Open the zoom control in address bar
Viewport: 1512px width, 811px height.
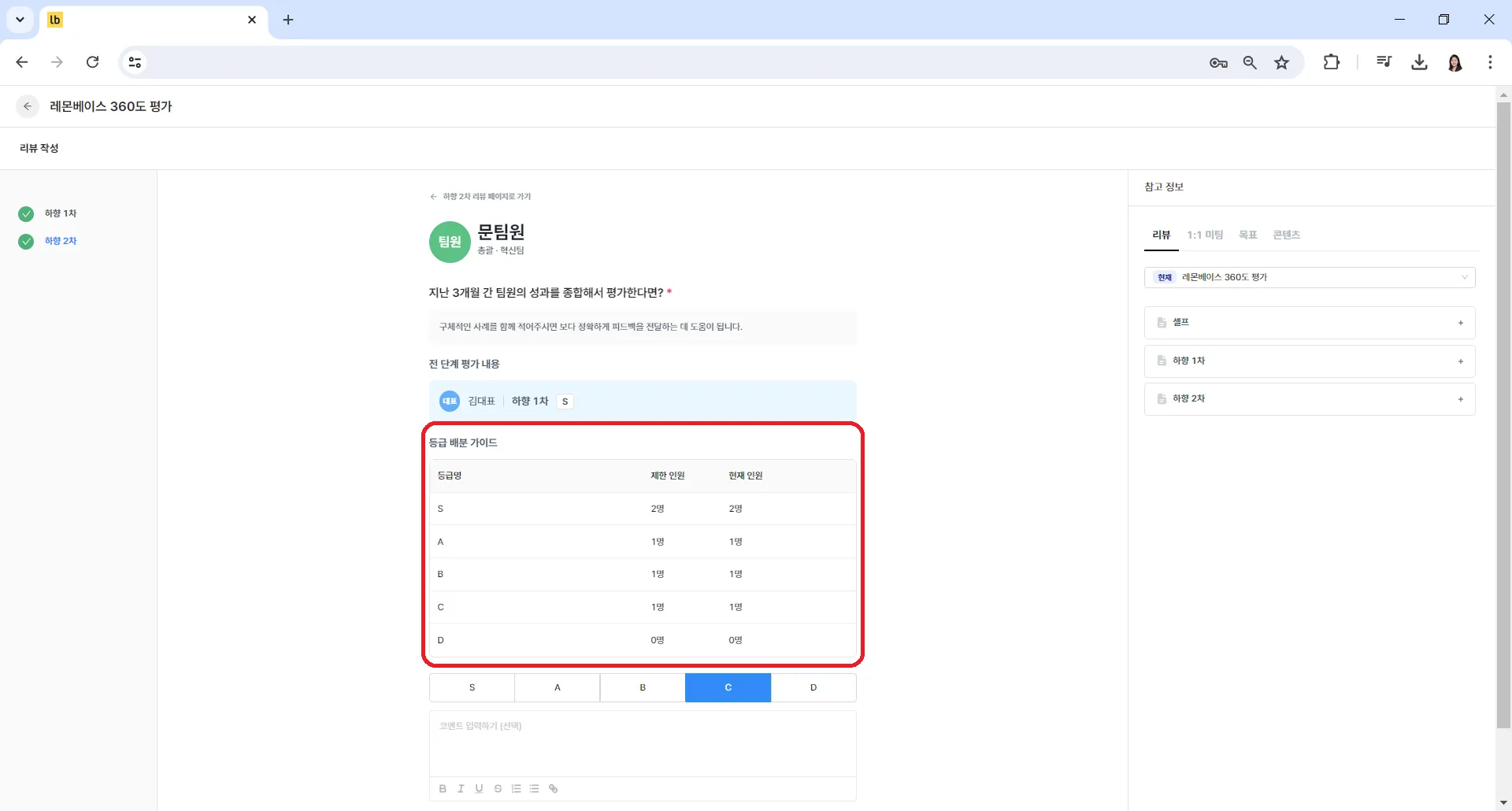pyautogui.click(x=1250, y=62)
